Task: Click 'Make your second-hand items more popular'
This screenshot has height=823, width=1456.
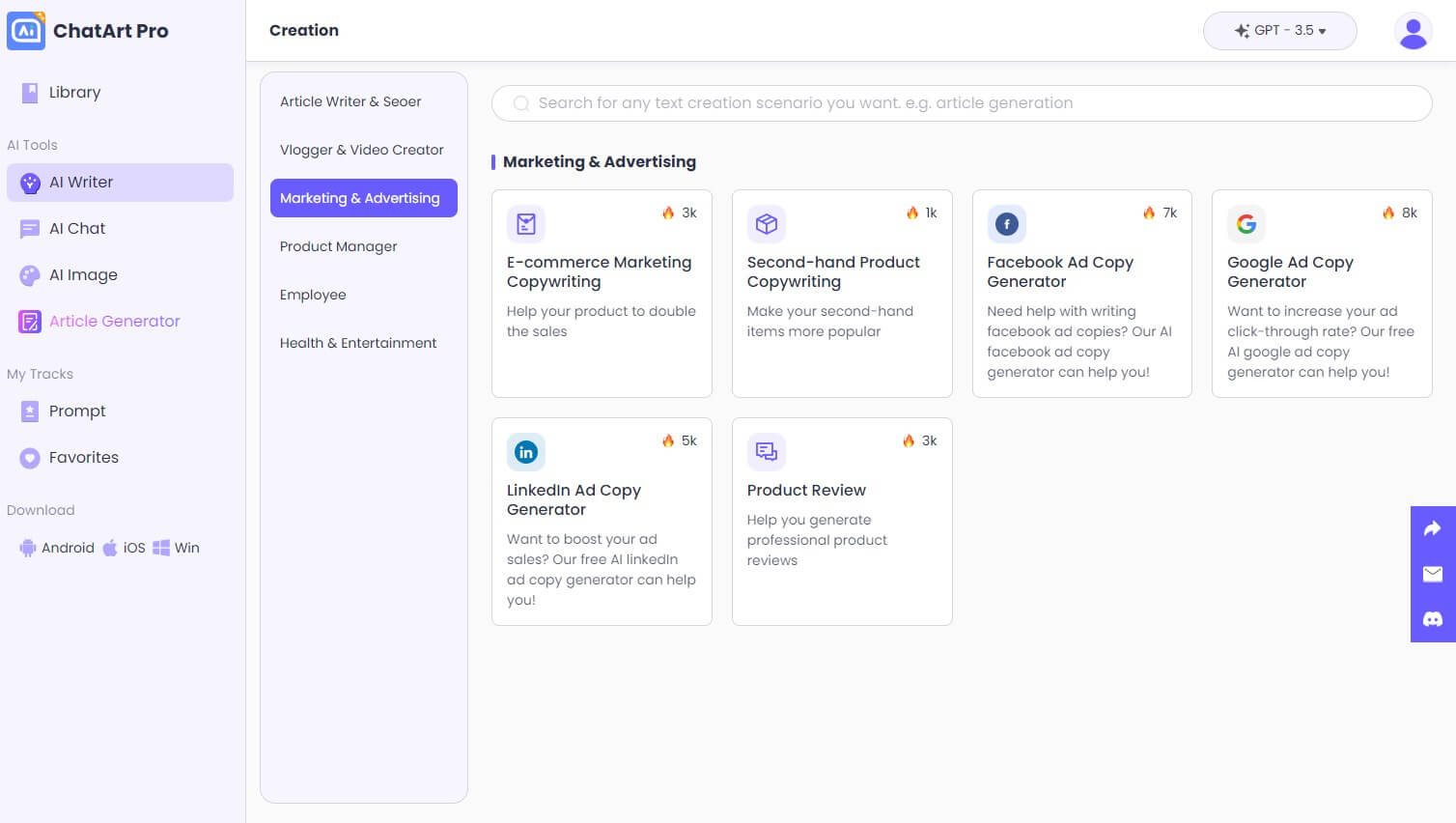Action: click(x=830, y=322)
